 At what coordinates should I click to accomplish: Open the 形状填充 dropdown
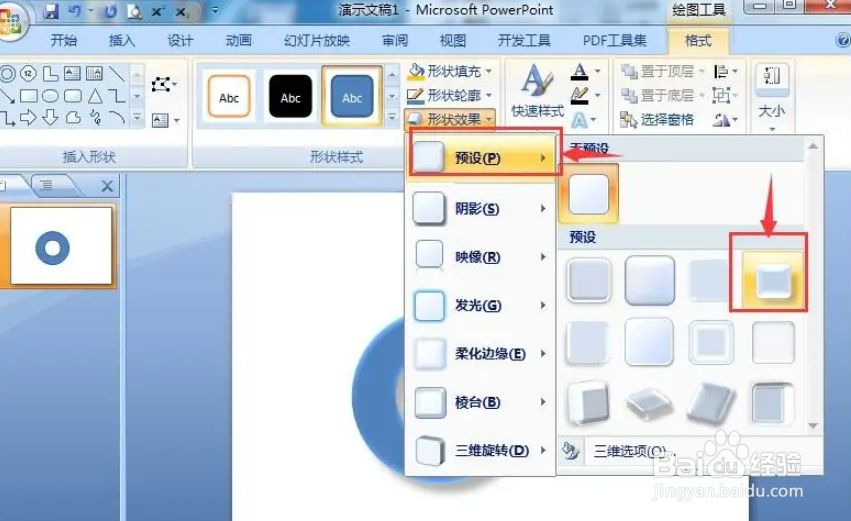pyautogui.click(x=450, y=71)
